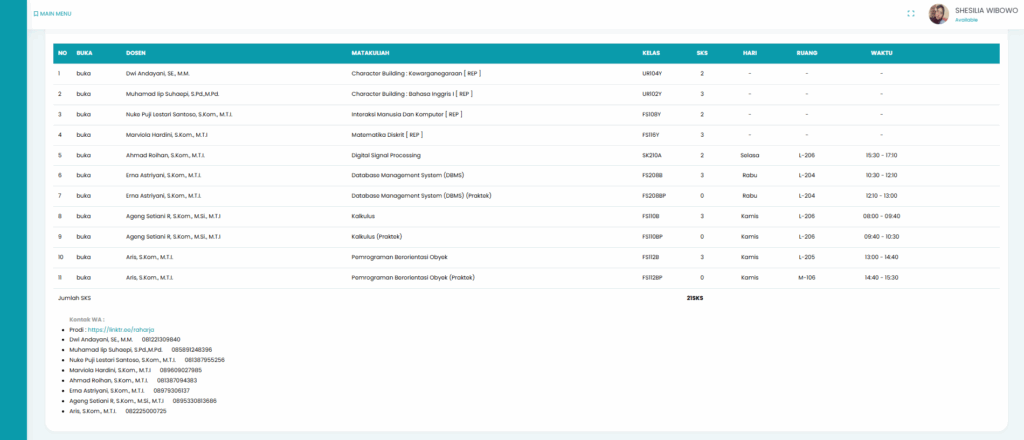Click Shesilia Wibowo's profile avatar
Screen dimensions: 1024x440
click(x=938, y=14)
